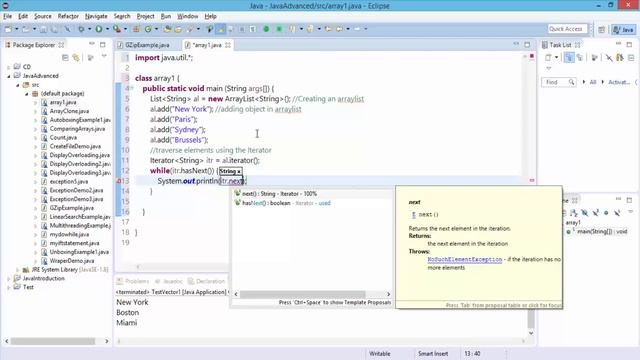Switch to the GZipExample.java editor tab

click(143, 45)
